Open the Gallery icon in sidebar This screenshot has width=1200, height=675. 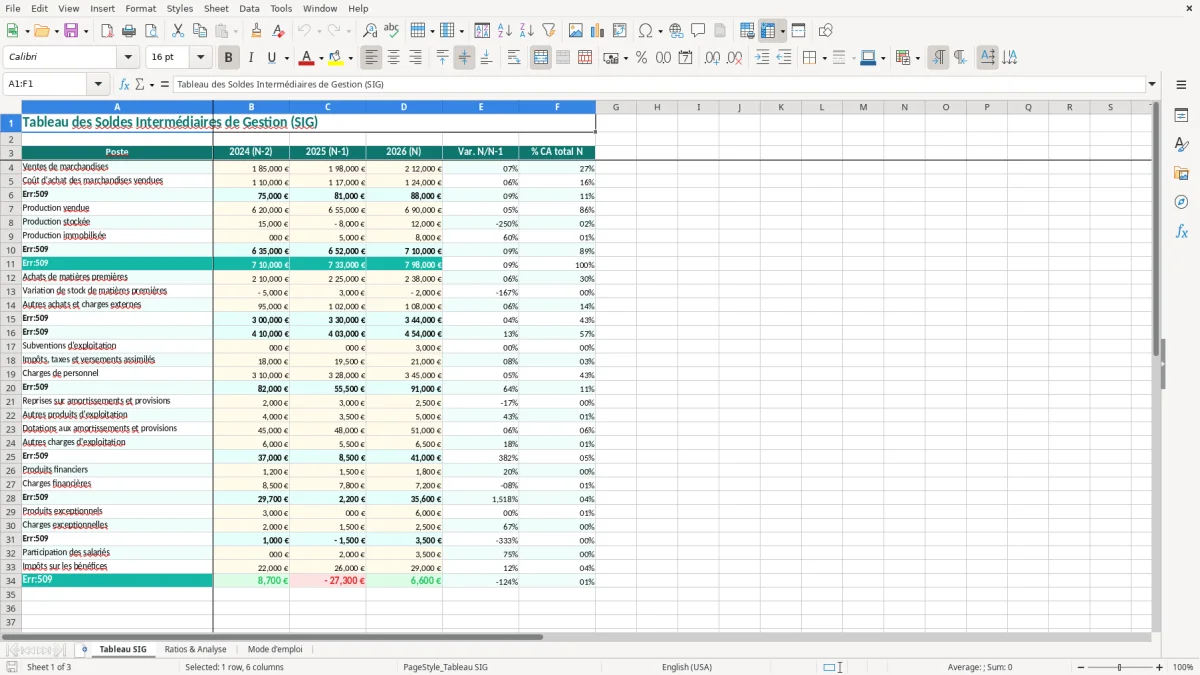(1181, 173)
